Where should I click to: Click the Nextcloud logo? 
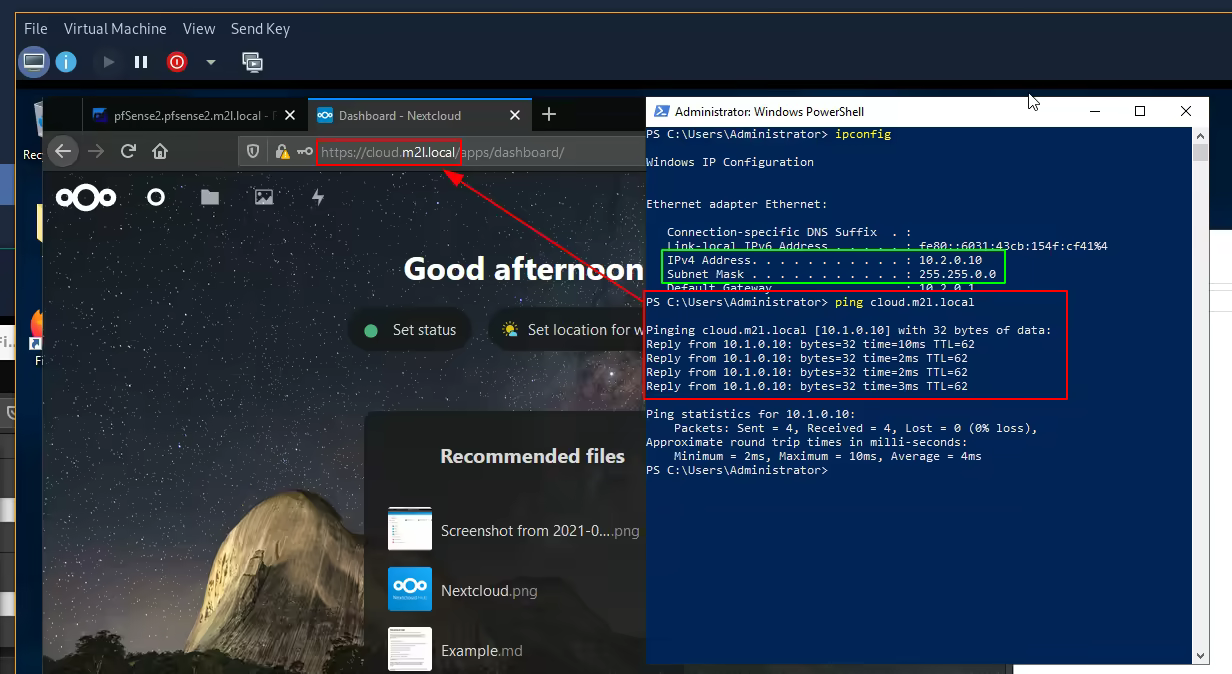pyautogui.click(x=86, y=197)
